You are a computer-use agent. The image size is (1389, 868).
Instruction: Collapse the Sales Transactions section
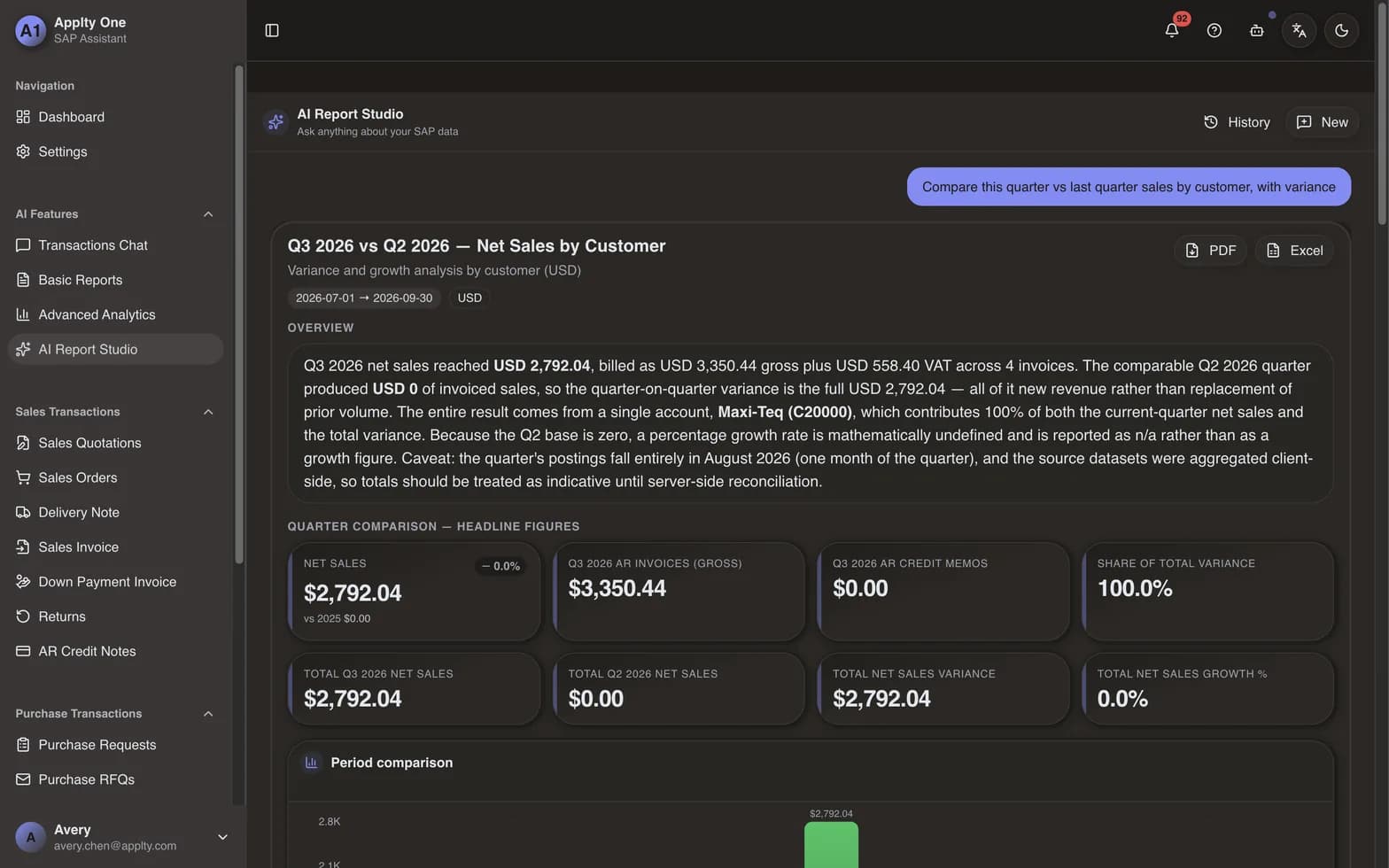pyautogui.click(x=208, y=412)
